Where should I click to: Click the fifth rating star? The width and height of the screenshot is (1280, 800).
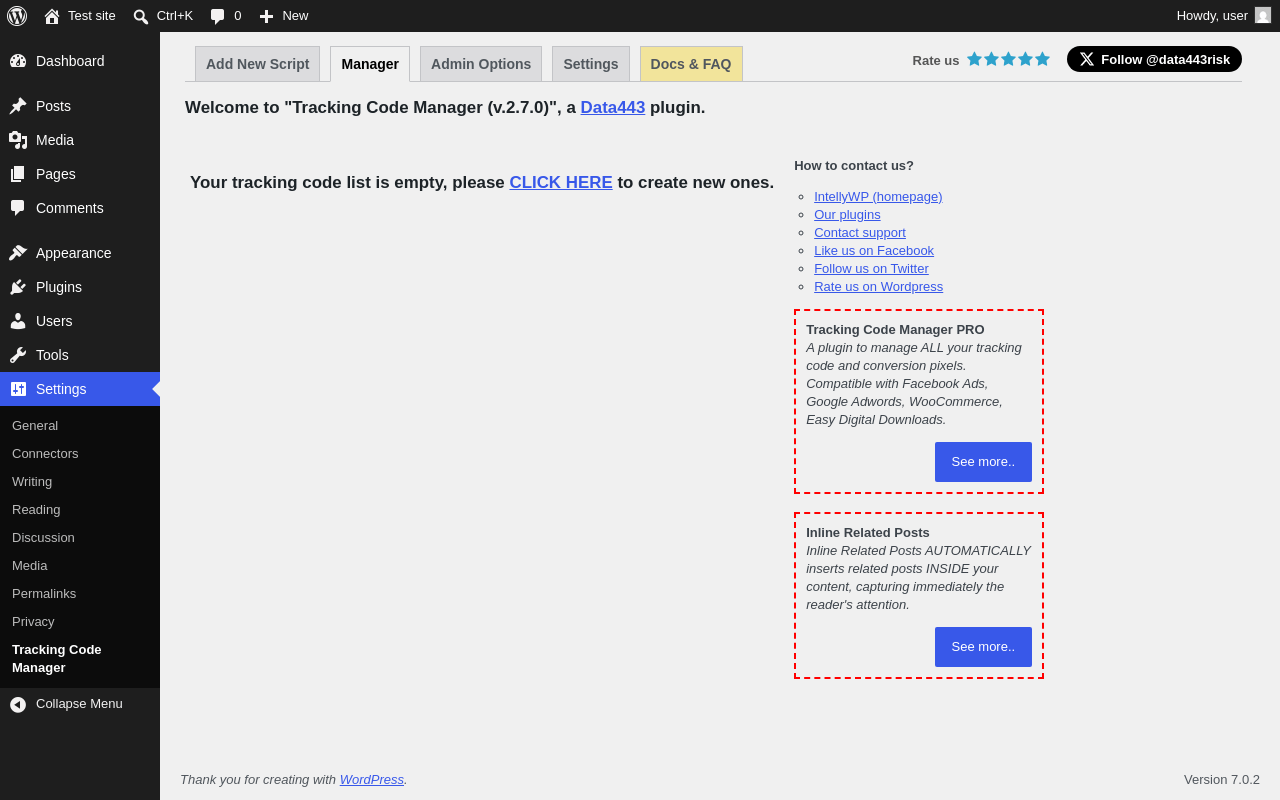pyautogui.click(x=1042, y=59)
